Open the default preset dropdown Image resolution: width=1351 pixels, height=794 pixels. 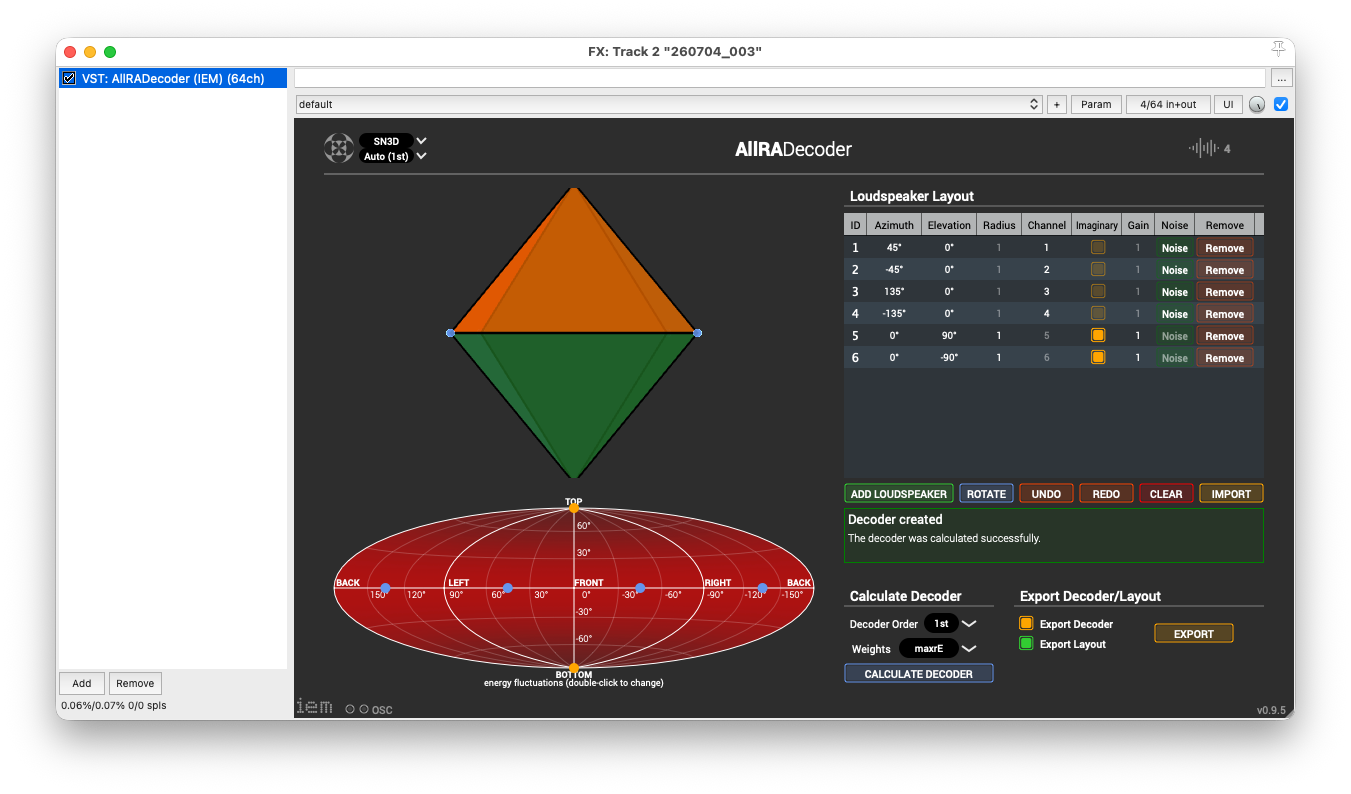coord(669,104)
